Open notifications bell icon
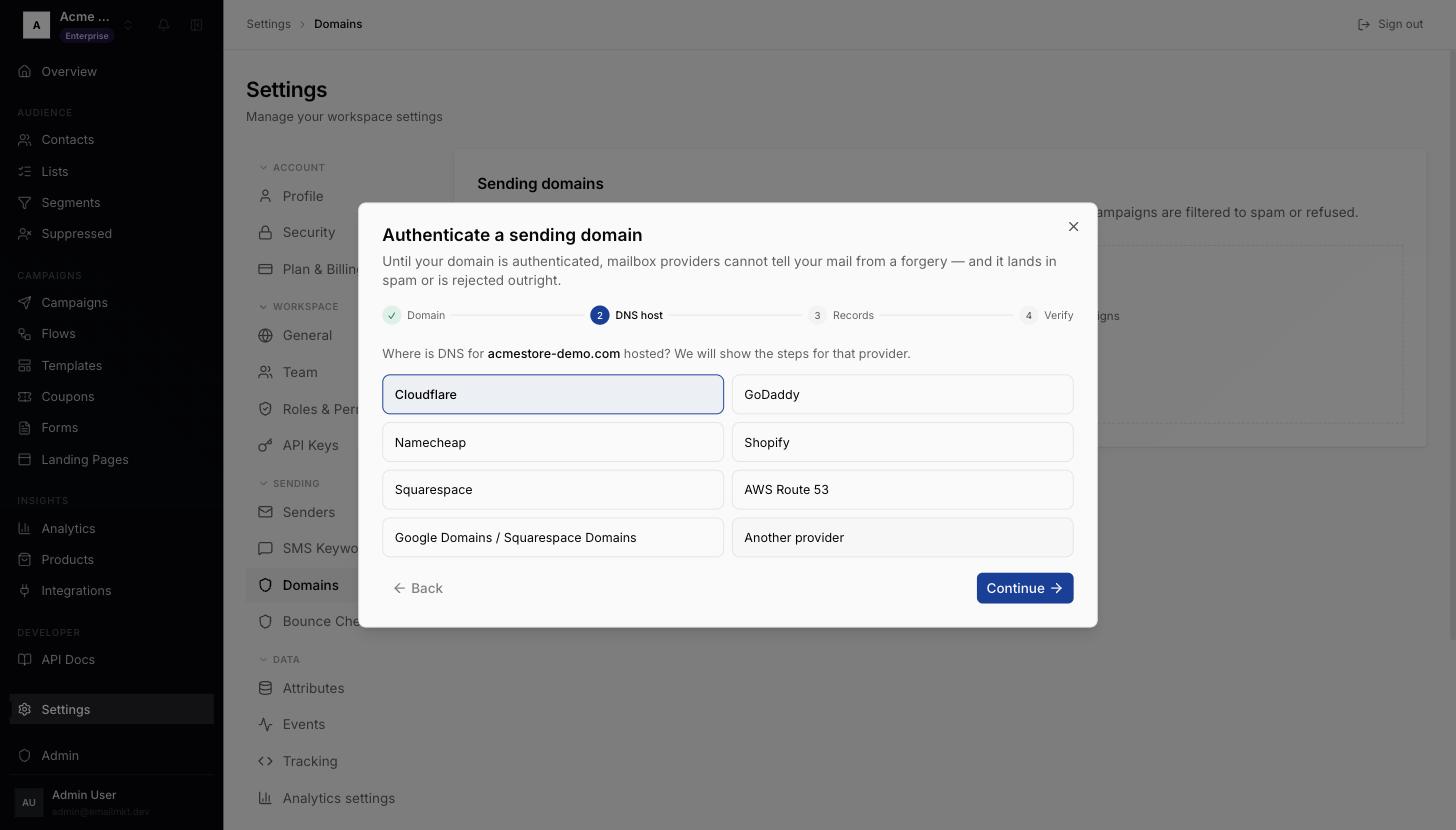Image resolution: width=1456 pixels, height=830 pixels. tap(164, 25)
